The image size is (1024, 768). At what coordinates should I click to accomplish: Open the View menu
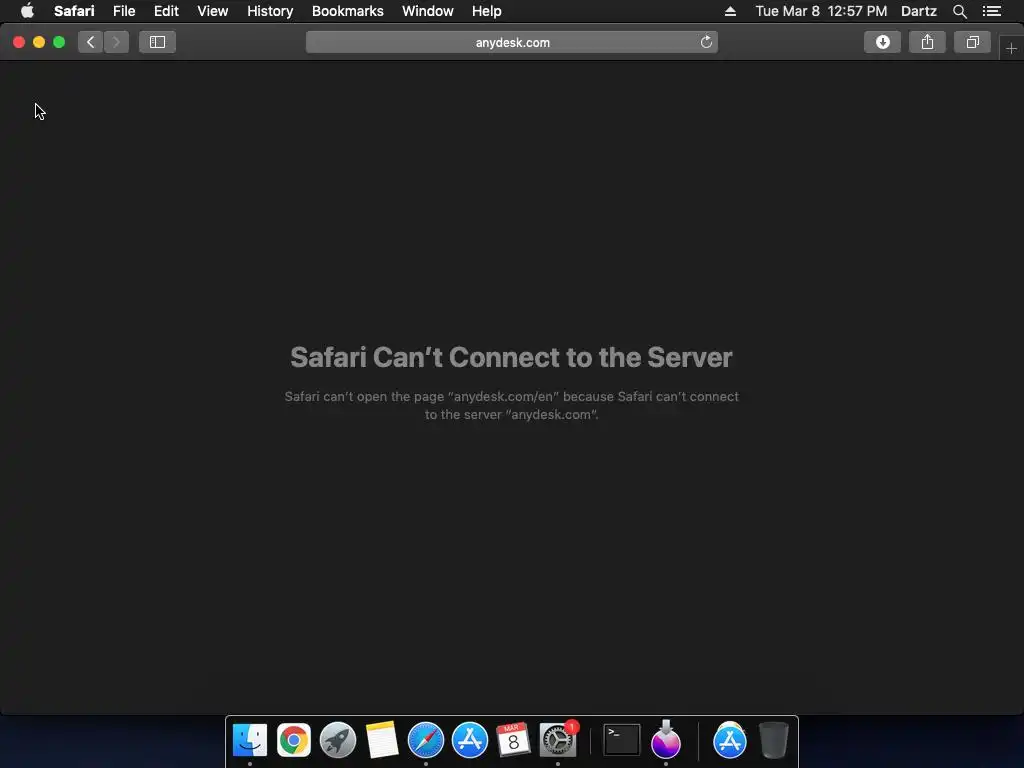pyautogui.click(x=213, y=11)
